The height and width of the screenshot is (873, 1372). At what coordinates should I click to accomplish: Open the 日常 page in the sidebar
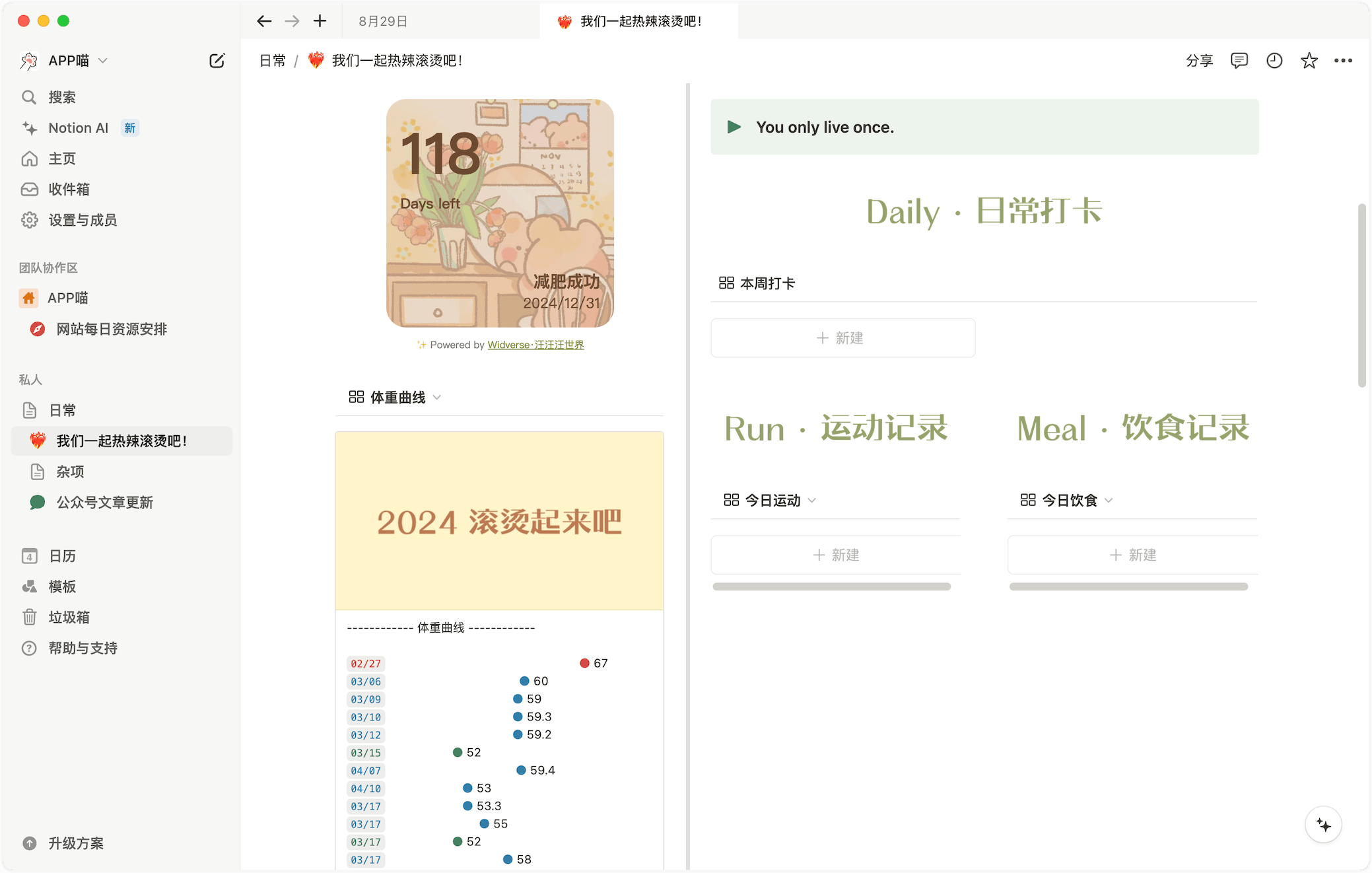pos(62,410)
